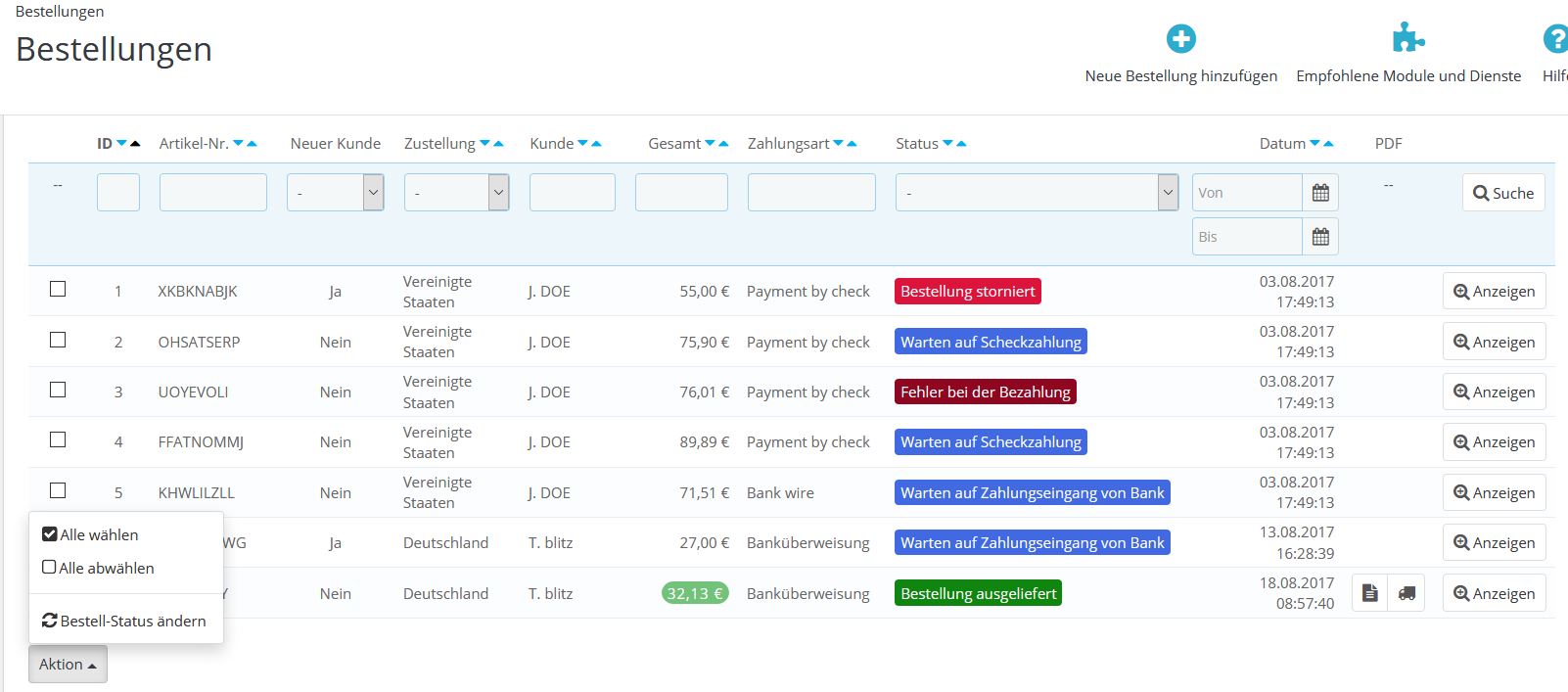The height and width of the screenshot is (692, 1568).
Task: Open invoice document icon for order 18.08.2017
Action: (1369, 593)
